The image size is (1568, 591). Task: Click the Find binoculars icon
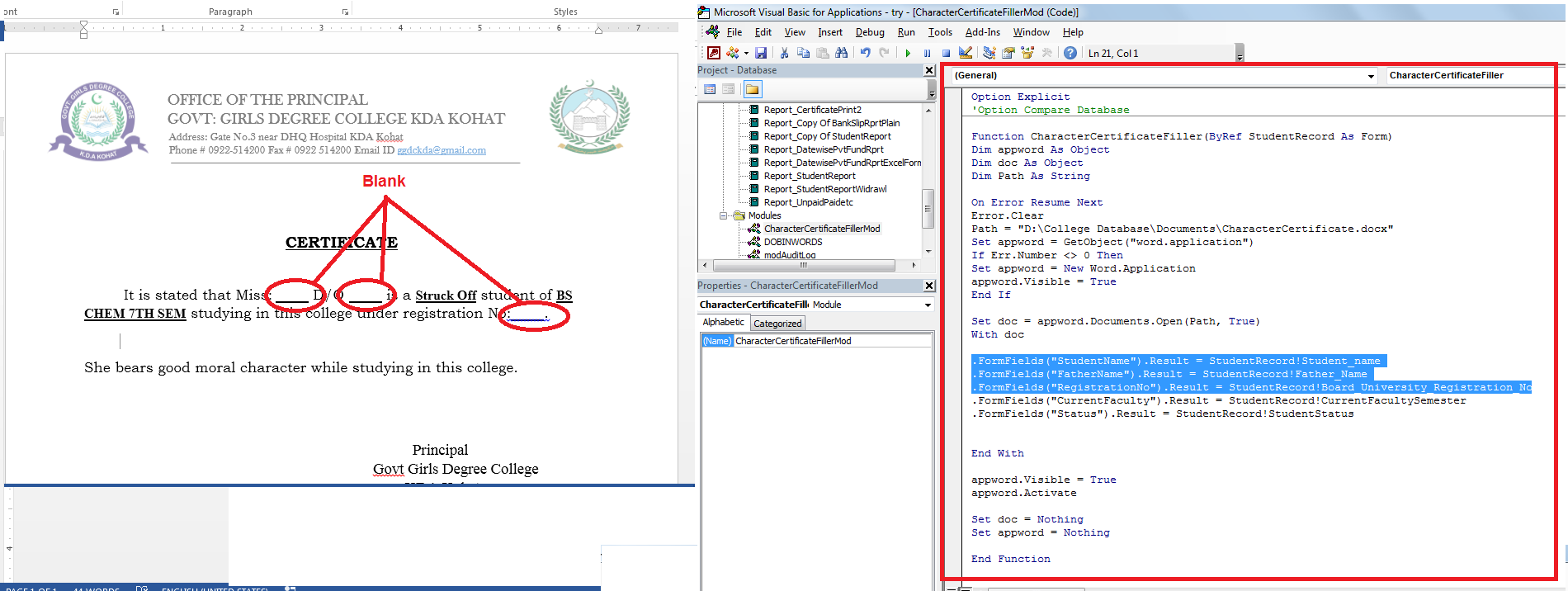click(x=841, y=53)
